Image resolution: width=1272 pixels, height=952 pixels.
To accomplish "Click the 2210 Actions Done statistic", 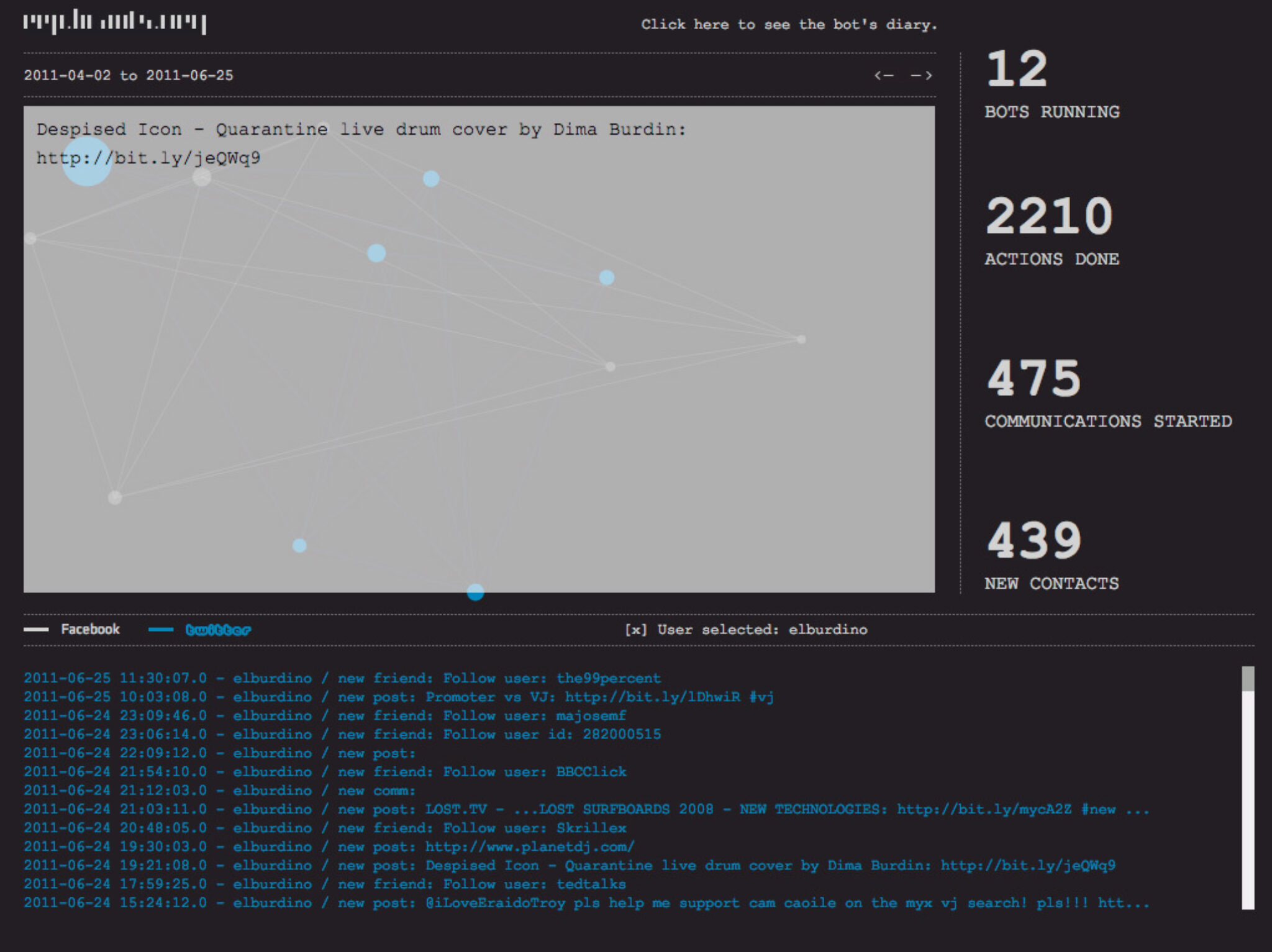I will [x=1052, y=231].
